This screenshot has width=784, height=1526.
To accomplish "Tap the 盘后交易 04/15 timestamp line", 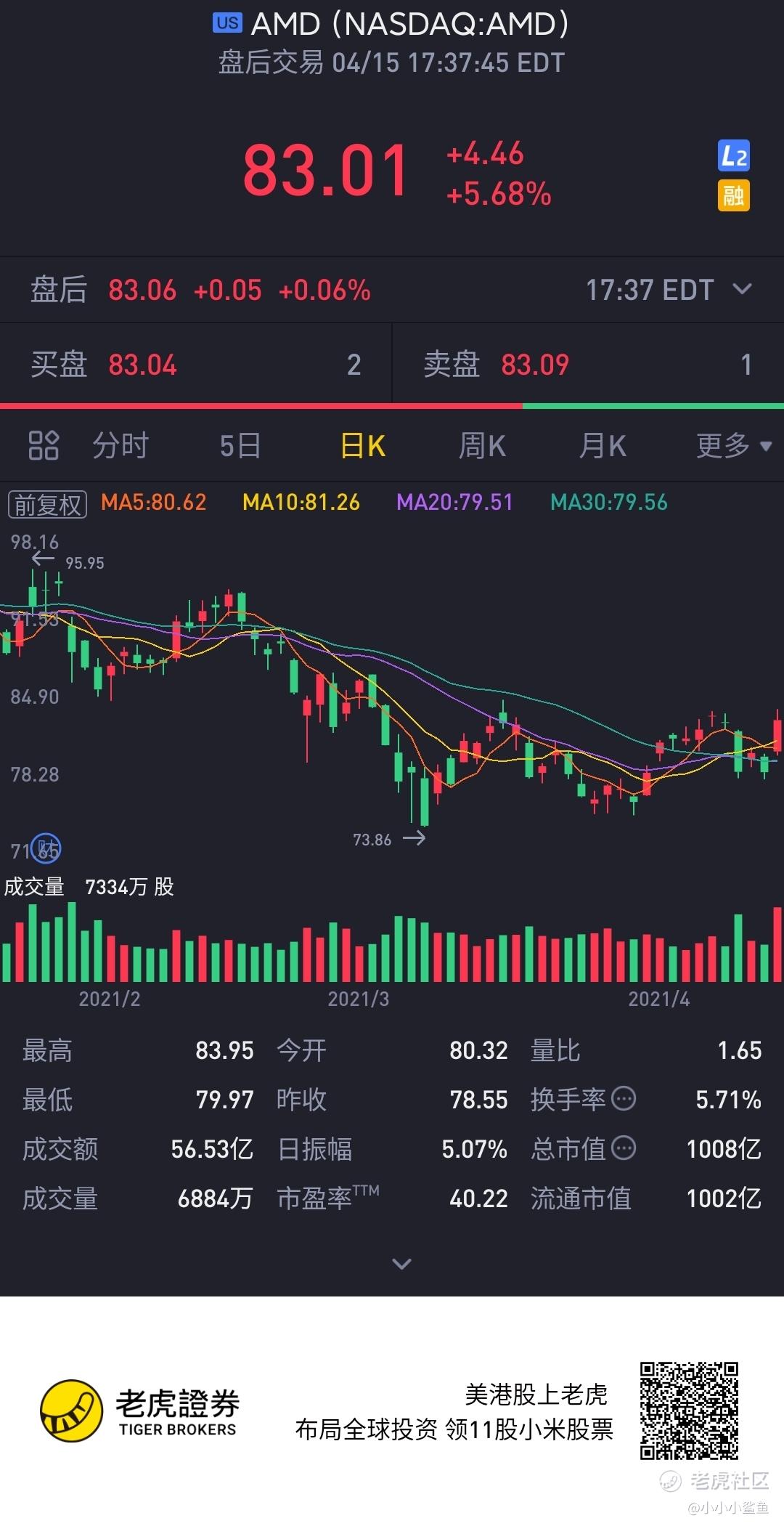I will tap(392, 62).
